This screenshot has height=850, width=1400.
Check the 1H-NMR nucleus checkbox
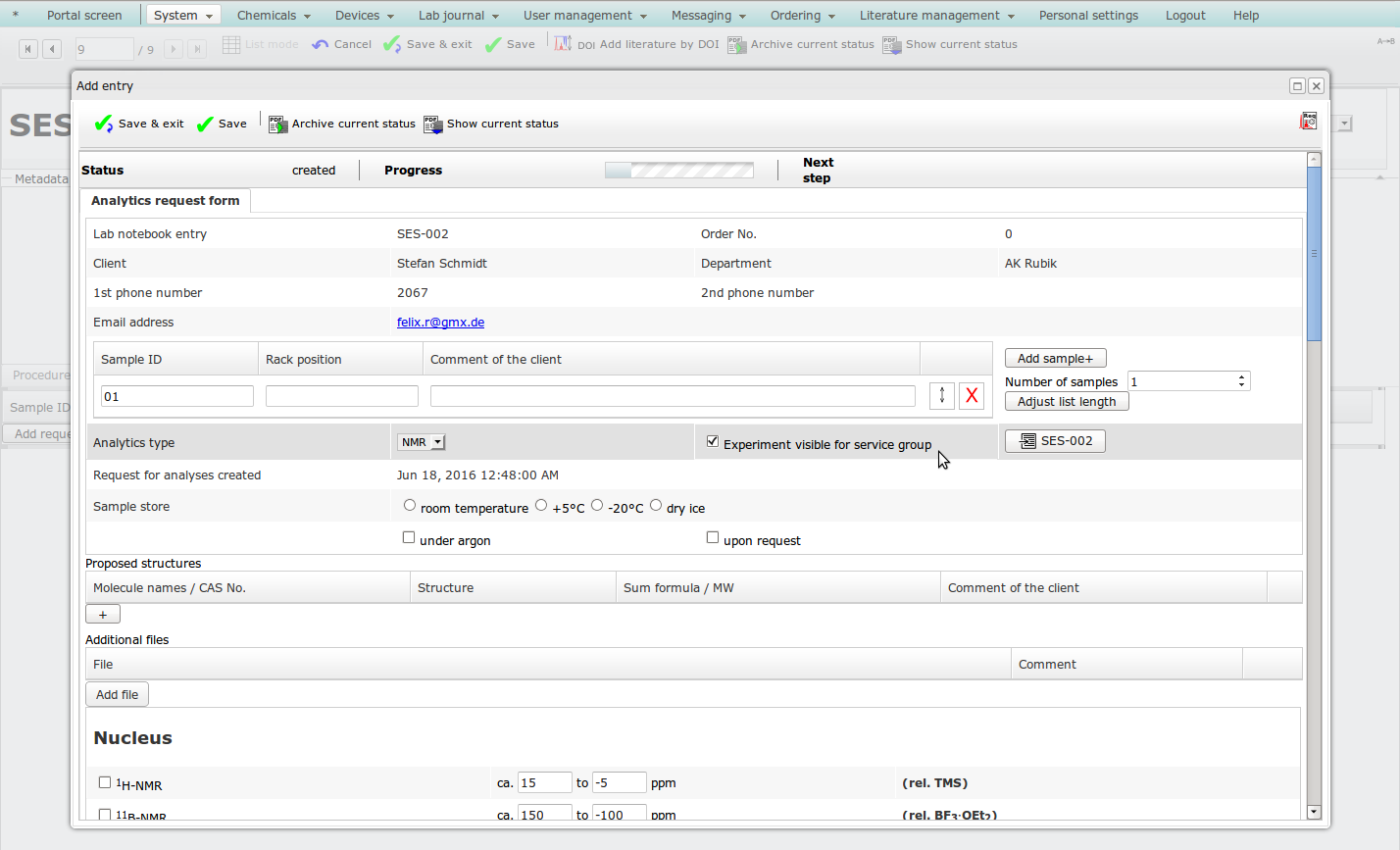(x=105, y=782)
